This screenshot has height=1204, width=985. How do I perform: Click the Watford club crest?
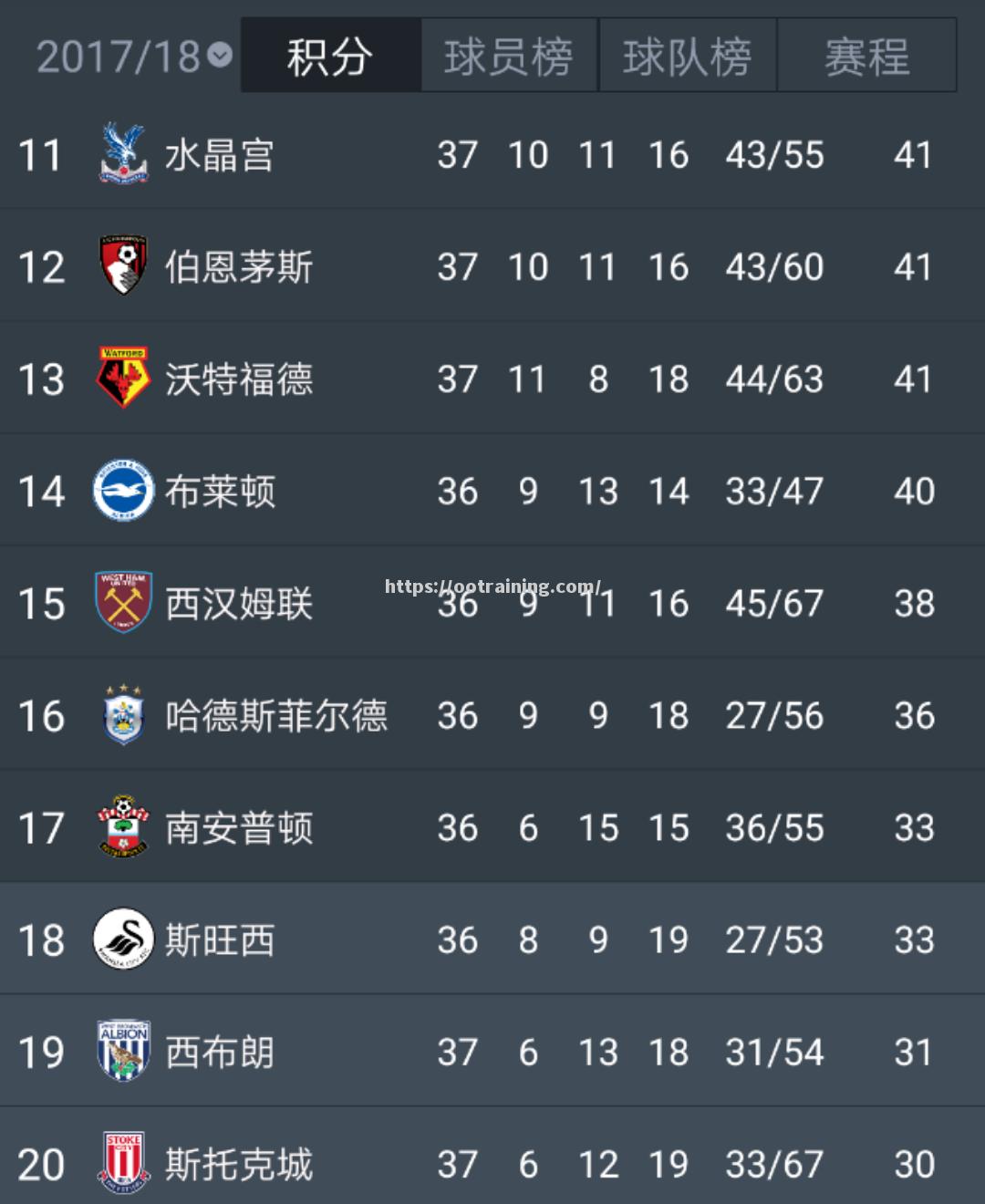[x=123, y=378]
